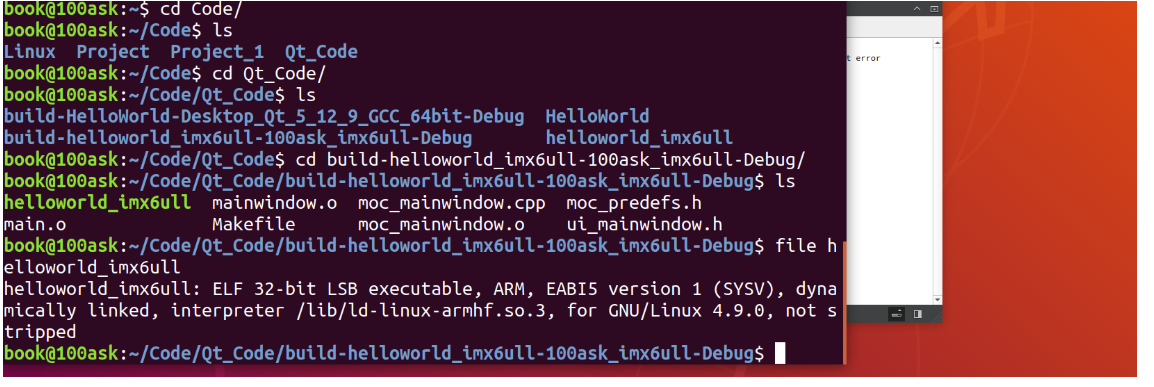
Task: Click the output pane scroll-down arrow
Action: pyautogui.click(x=937, y=299)
